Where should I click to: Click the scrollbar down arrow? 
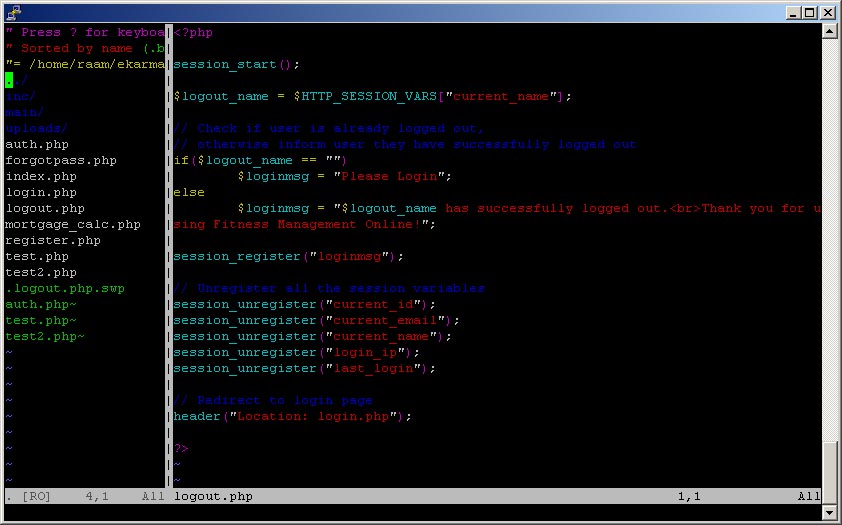[x=829, y=512]
